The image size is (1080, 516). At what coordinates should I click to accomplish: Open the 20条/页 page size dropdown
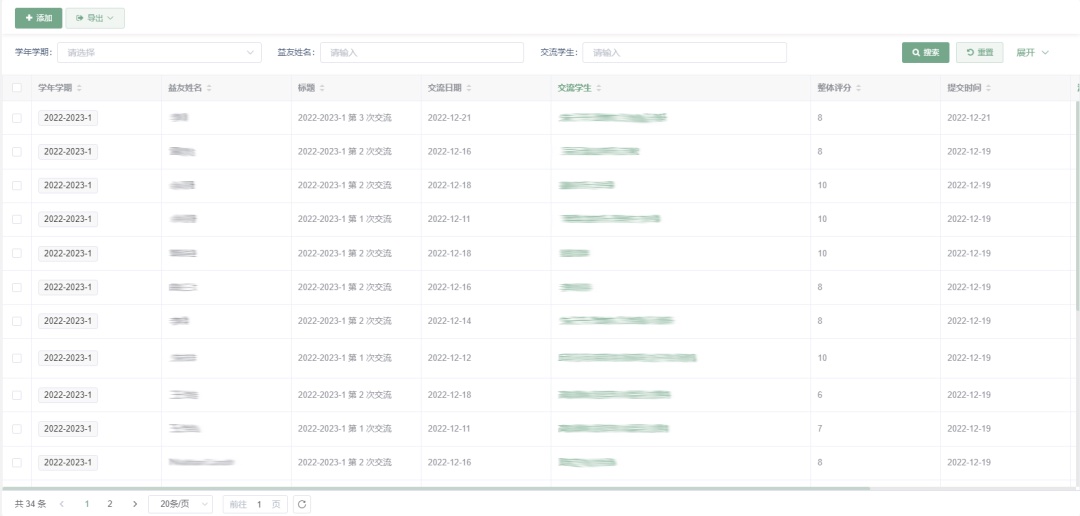[x=180, y=504]
